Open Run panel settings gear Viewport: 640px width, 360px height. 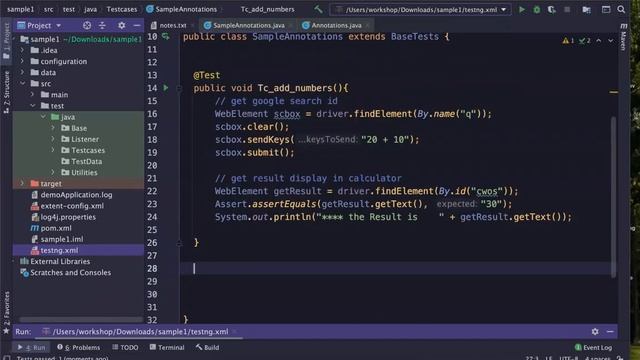click(595, 331)
